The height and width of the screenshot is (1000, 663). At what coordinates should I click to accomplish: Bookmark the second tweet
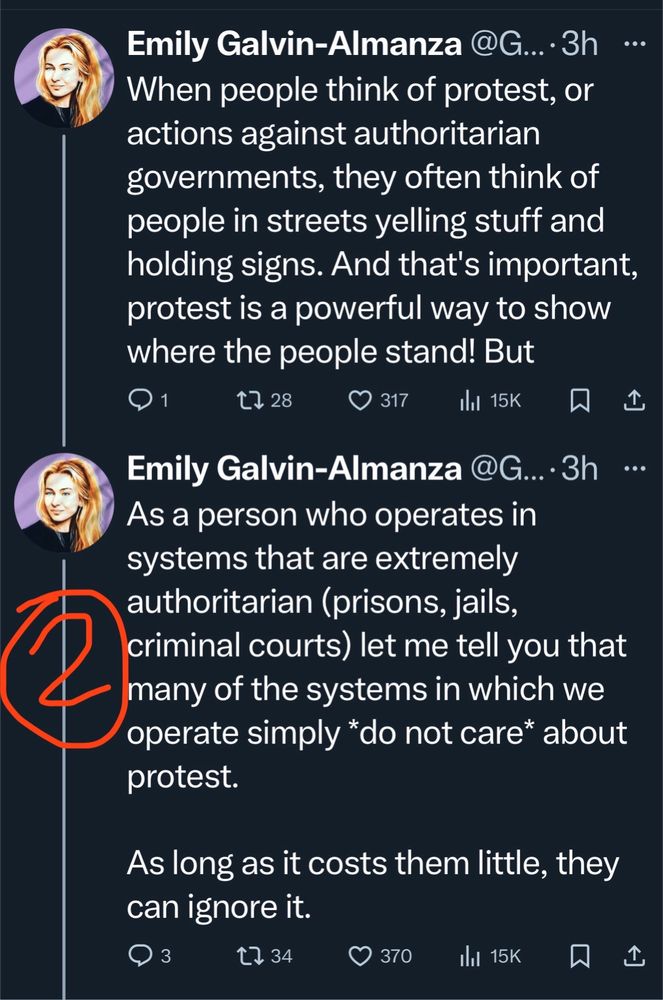578,956
